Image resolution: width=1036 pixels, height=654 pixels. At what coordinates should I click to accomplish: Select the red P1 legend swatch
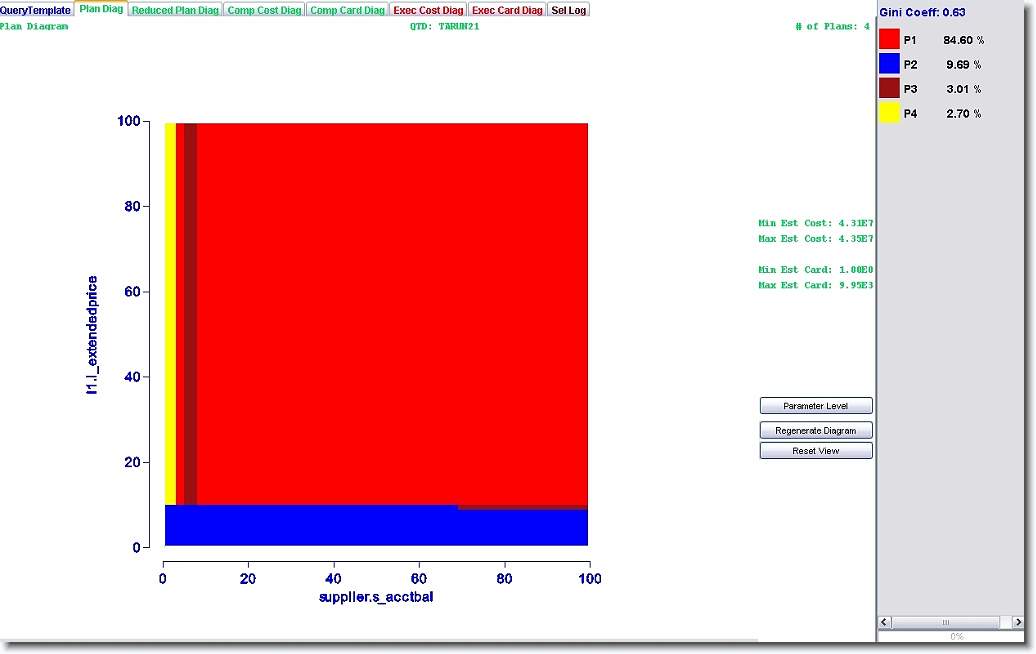tap(889, 40)
